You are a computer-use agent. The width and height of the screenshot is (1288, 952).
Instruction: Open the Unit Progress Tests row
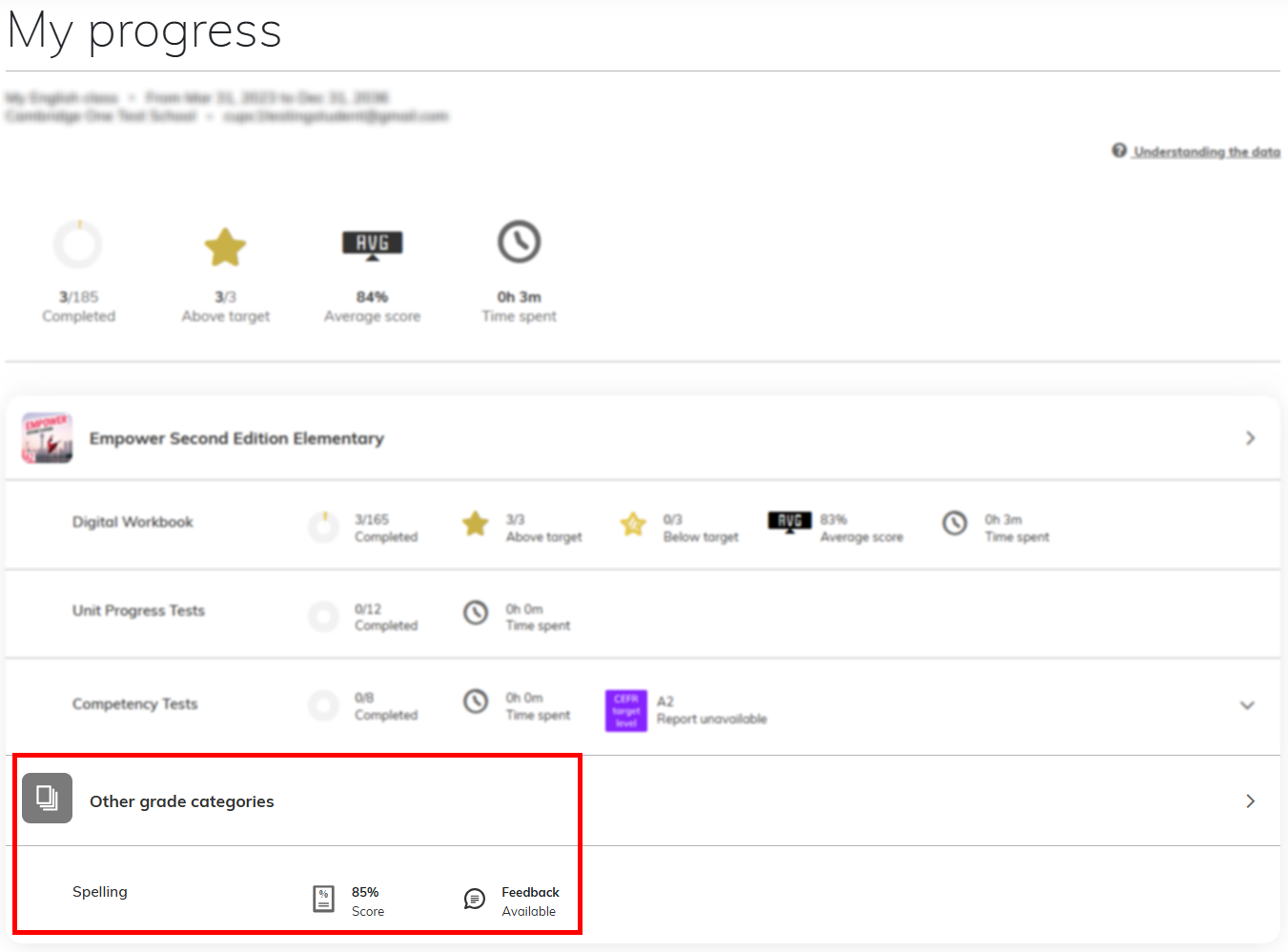643,614
